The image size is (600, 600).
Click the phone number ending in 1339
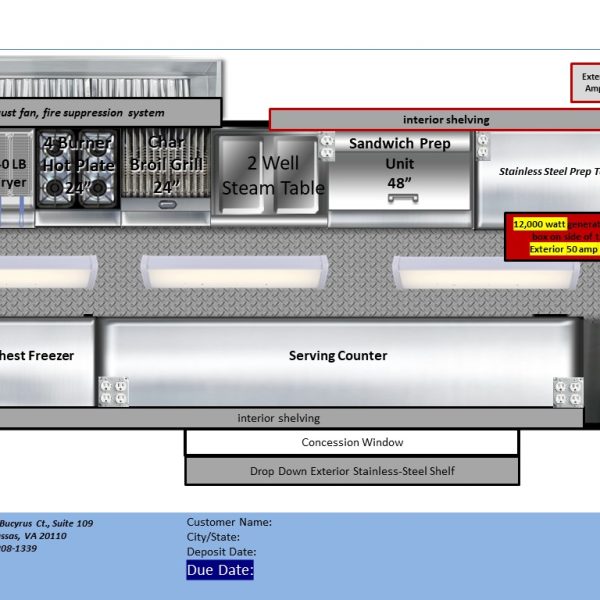[18, 548]
